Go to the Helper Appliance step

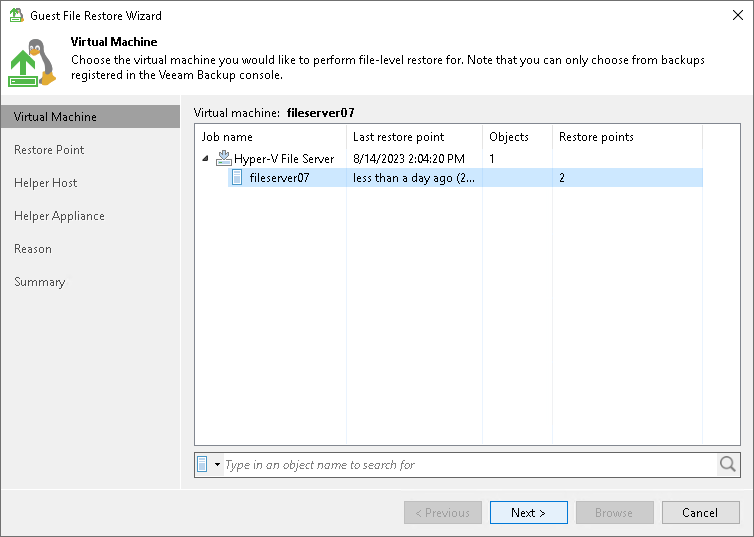(x=59, y=216)
